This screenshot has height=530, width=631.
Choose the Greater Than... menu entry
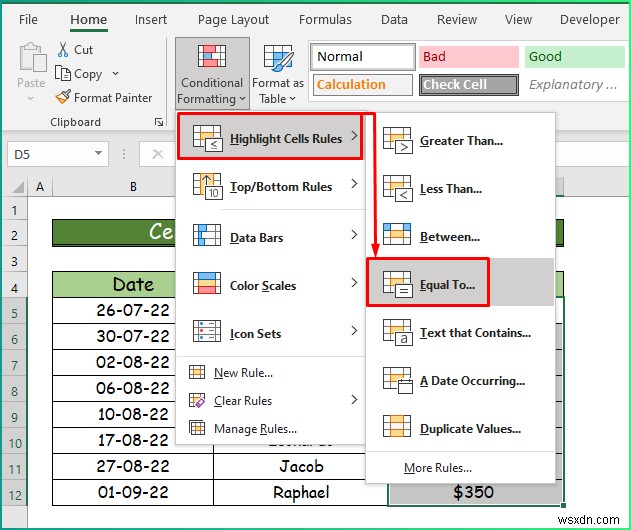[x=461, y=140]
